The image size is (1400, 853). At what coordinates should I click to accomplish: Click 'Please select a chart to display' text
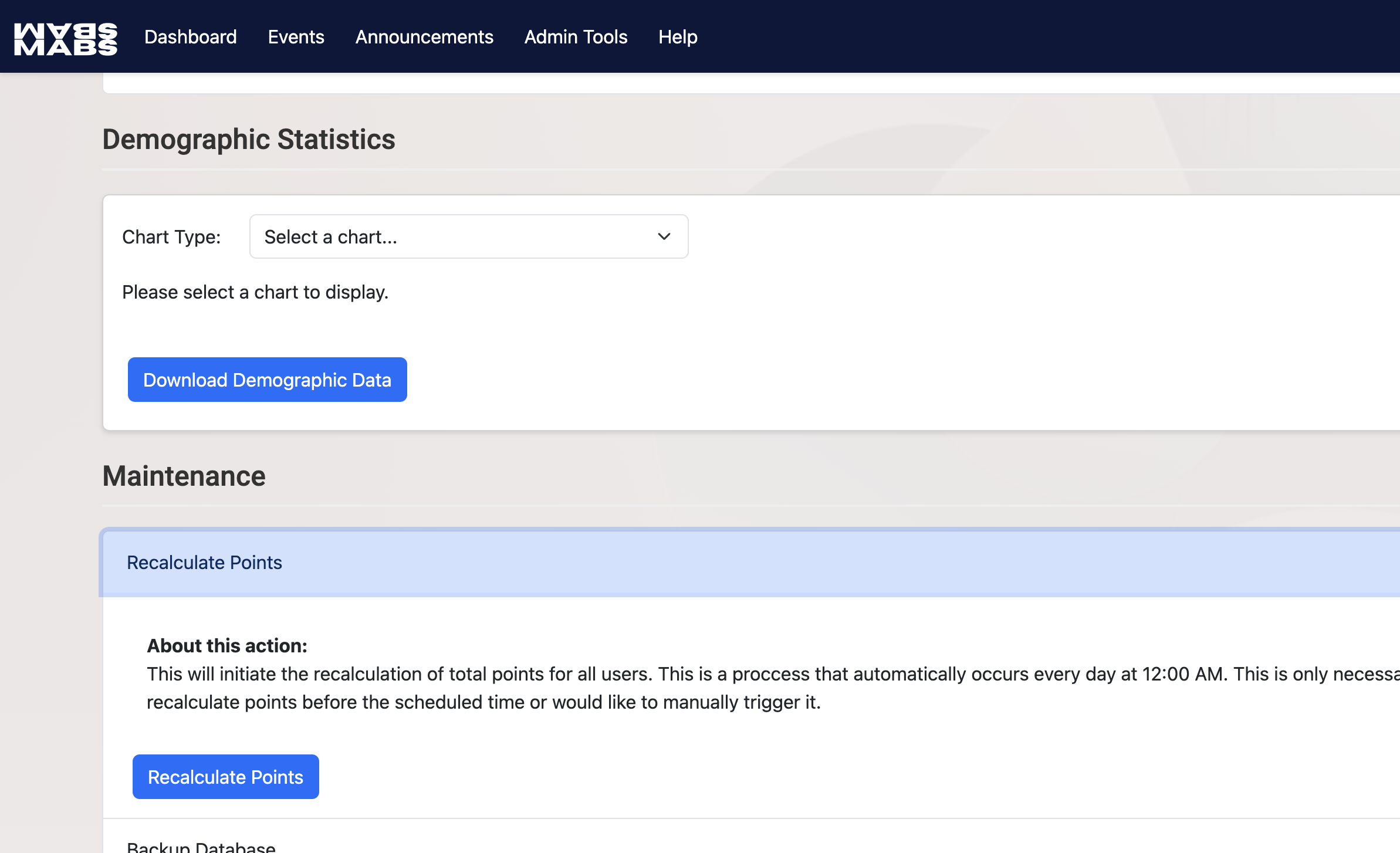(x=255, y=292)
